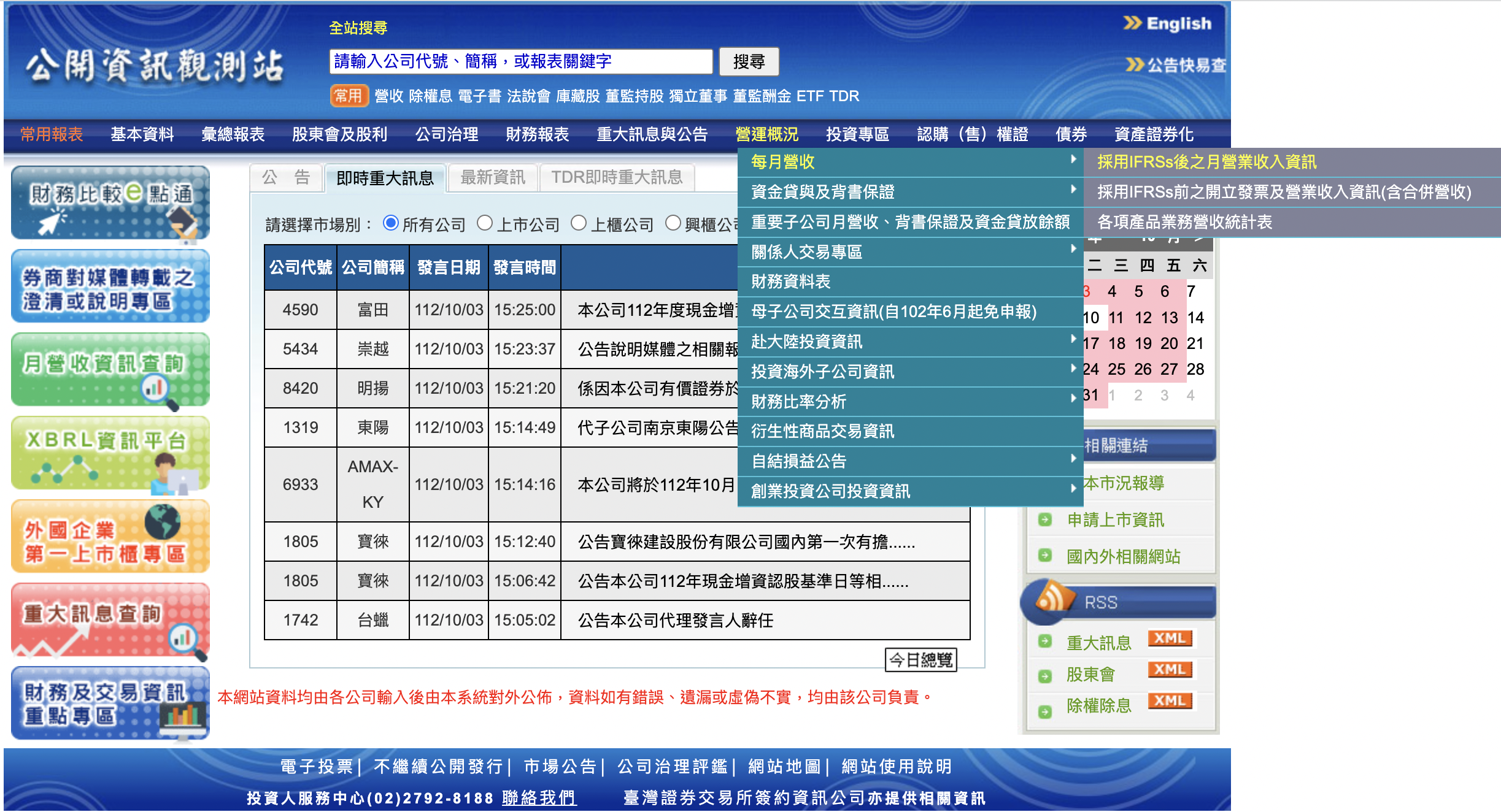Select the 衍生性商品交易資訊 menu entry
The image size is (1501, 812).
coord(911,431)
